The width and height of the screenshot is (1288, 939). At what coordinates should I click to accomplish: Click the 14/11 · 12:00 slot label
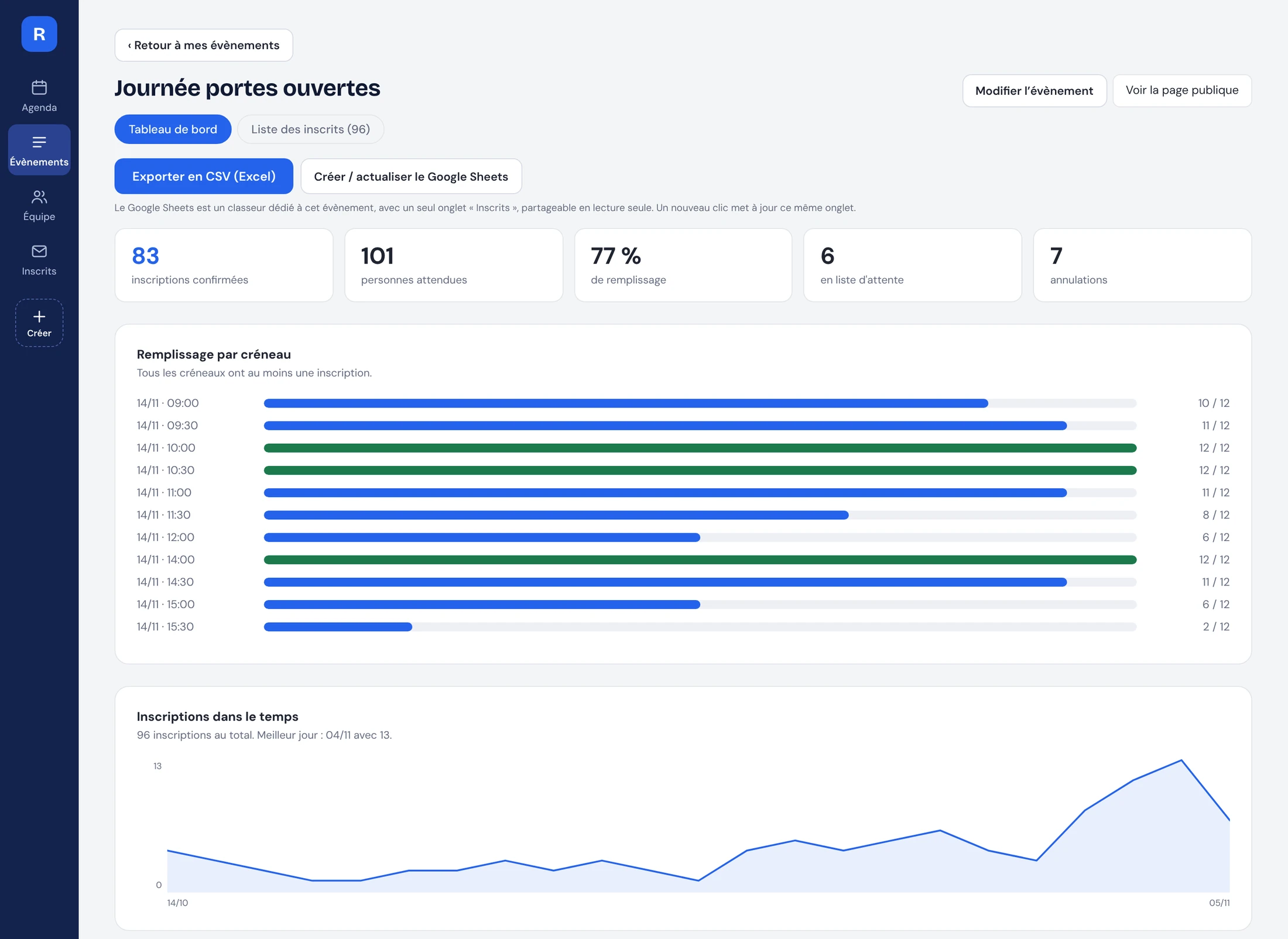coord(166,537)
